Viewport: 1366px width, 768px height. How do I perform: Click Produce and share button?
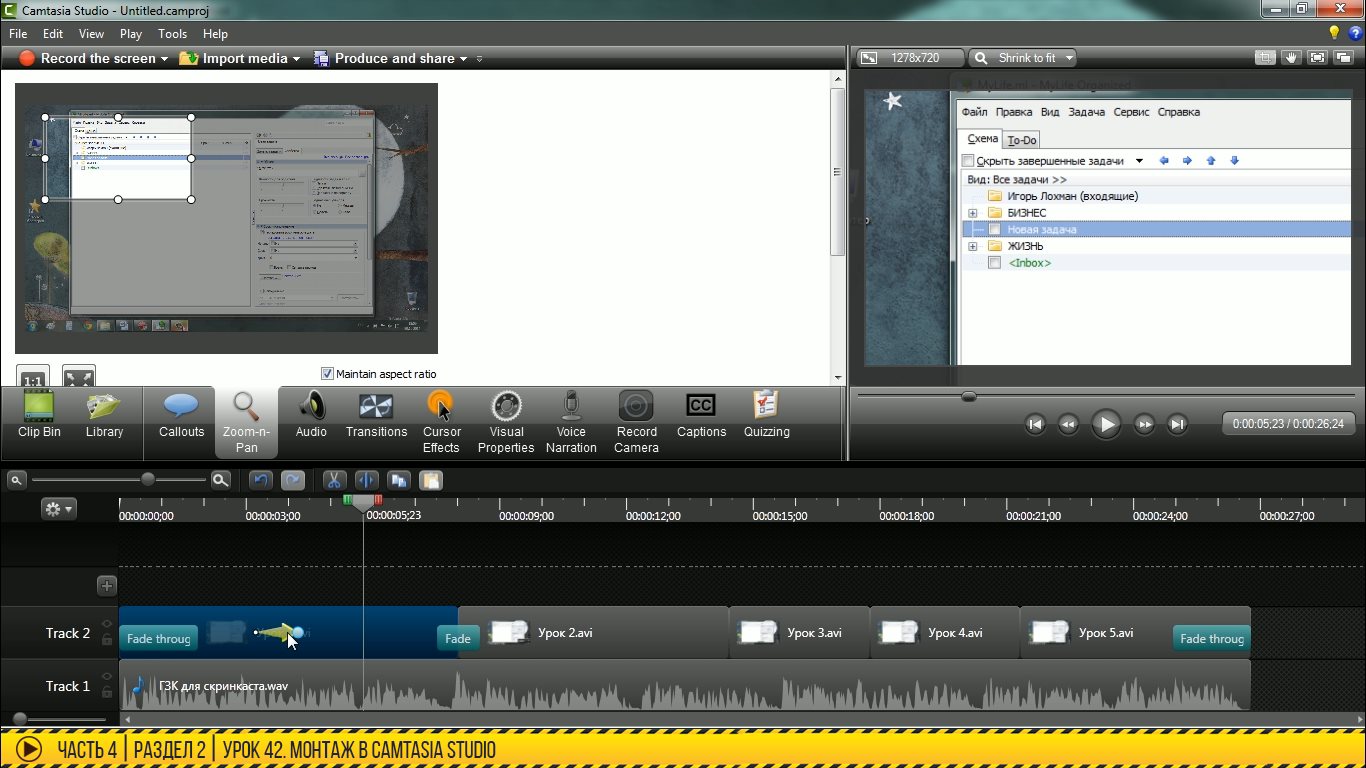tap(385, 59)
